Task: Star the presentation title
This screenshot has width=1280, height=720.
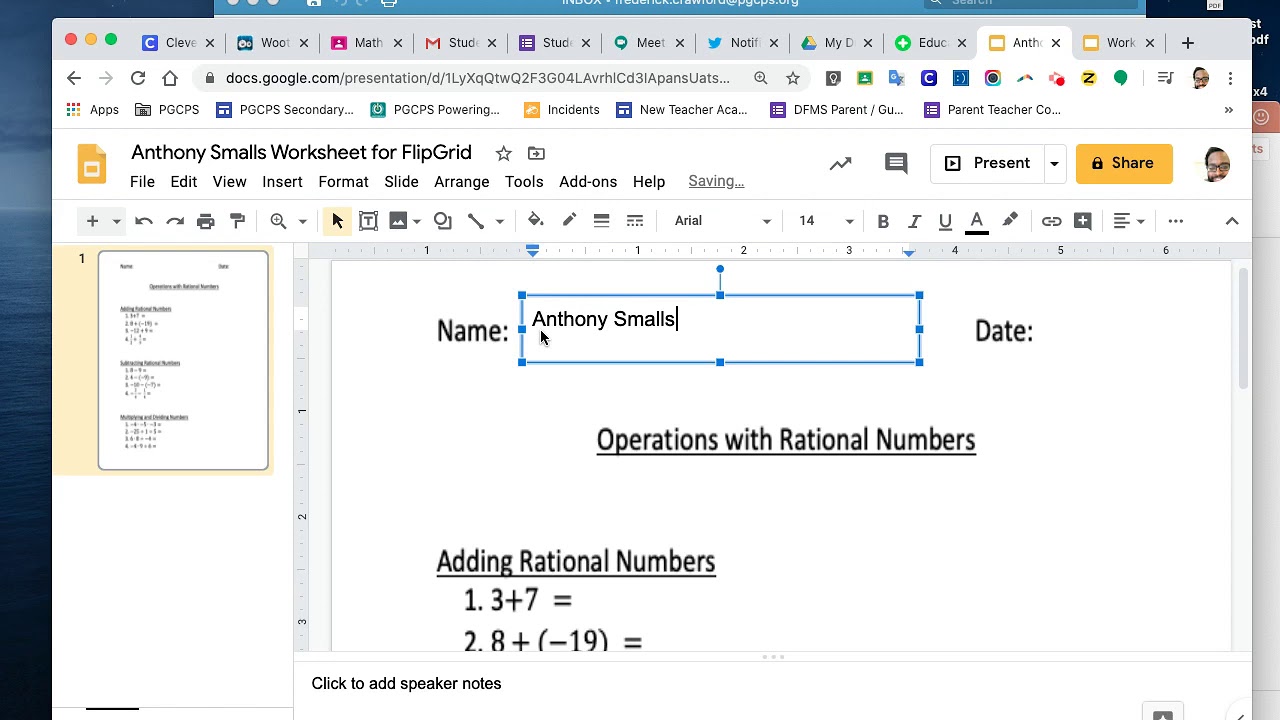Action: [x=504, y=153]
